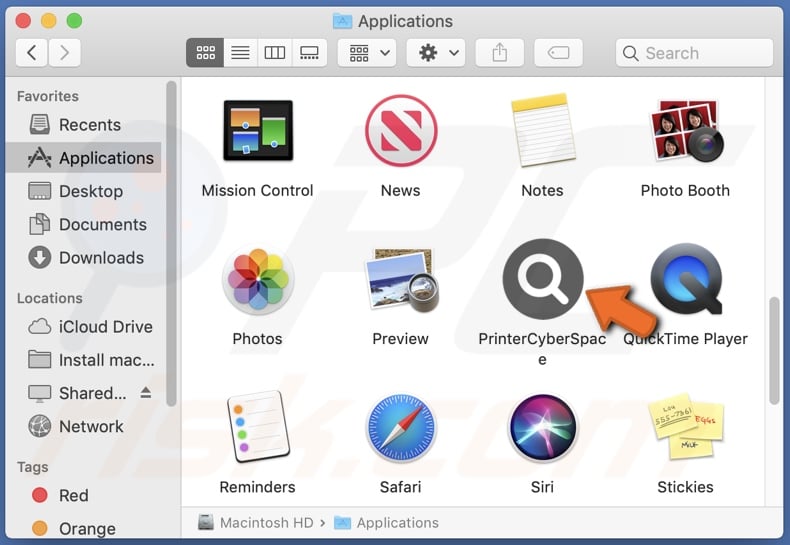
Task: Open iCloud Drive in the sidebar
Action: 84,326
